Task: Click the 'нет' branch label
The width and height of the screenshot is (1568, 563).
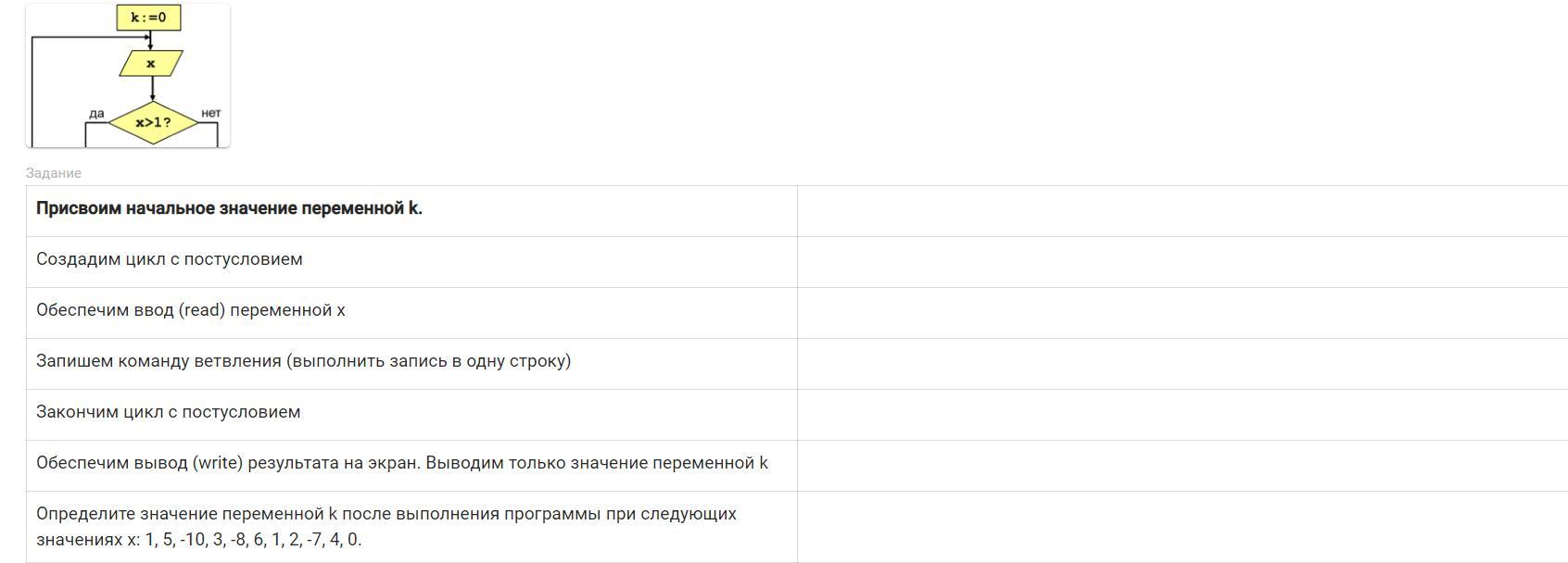Action: (x=211, y=113)
